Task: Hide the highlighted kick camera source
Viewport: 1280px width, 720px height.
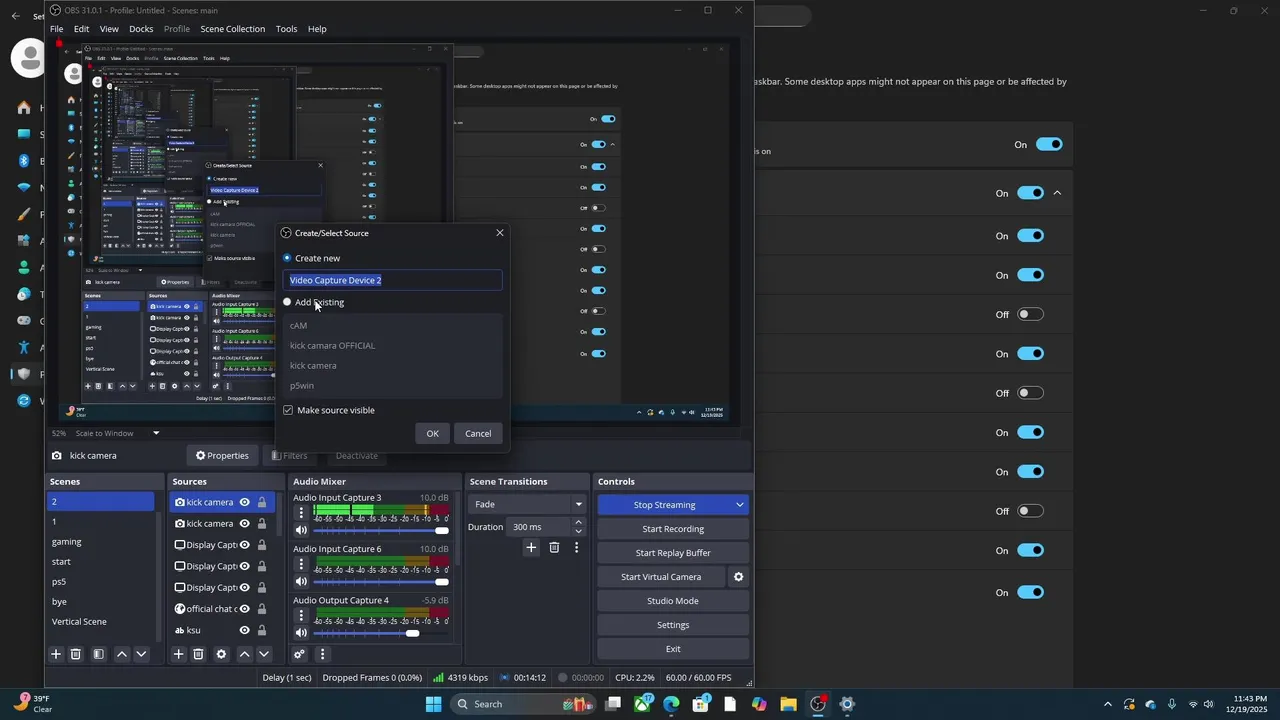Action: tap(244, 502)
